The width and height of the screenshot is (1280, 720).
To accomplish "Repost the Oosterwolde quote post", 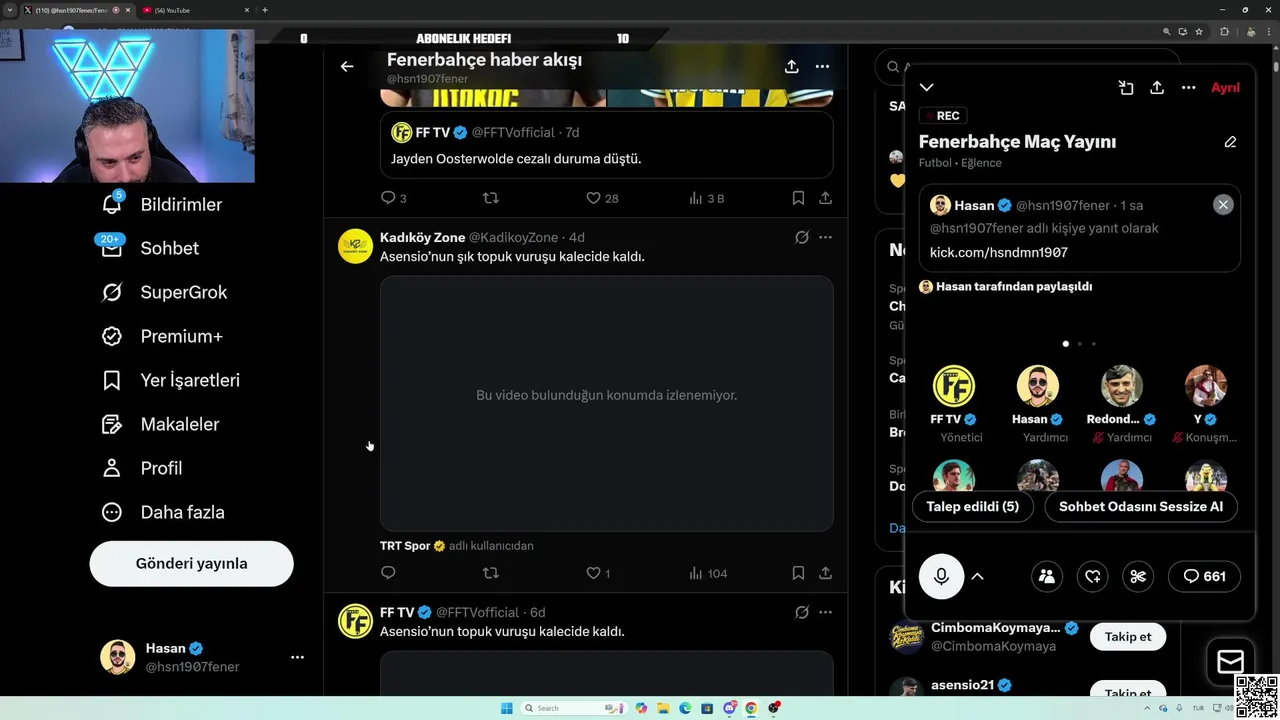I will click(490, 198).
